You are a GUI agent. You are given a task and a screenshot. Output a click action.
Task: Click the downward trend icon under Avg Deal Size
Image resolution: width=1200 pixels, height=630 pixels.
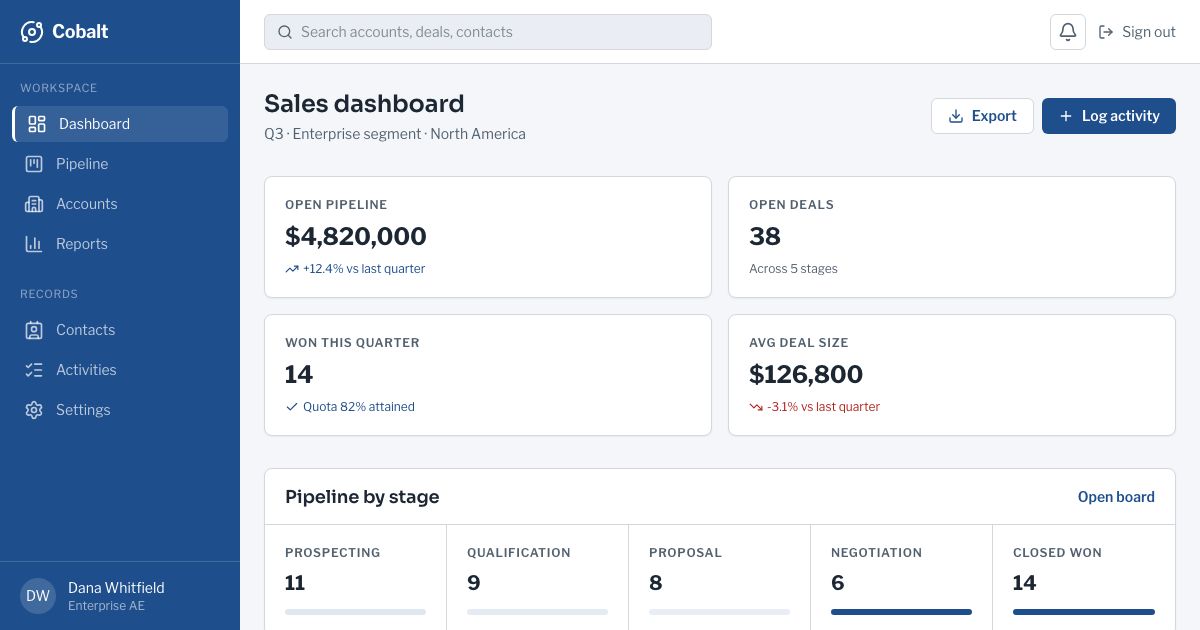756,407
